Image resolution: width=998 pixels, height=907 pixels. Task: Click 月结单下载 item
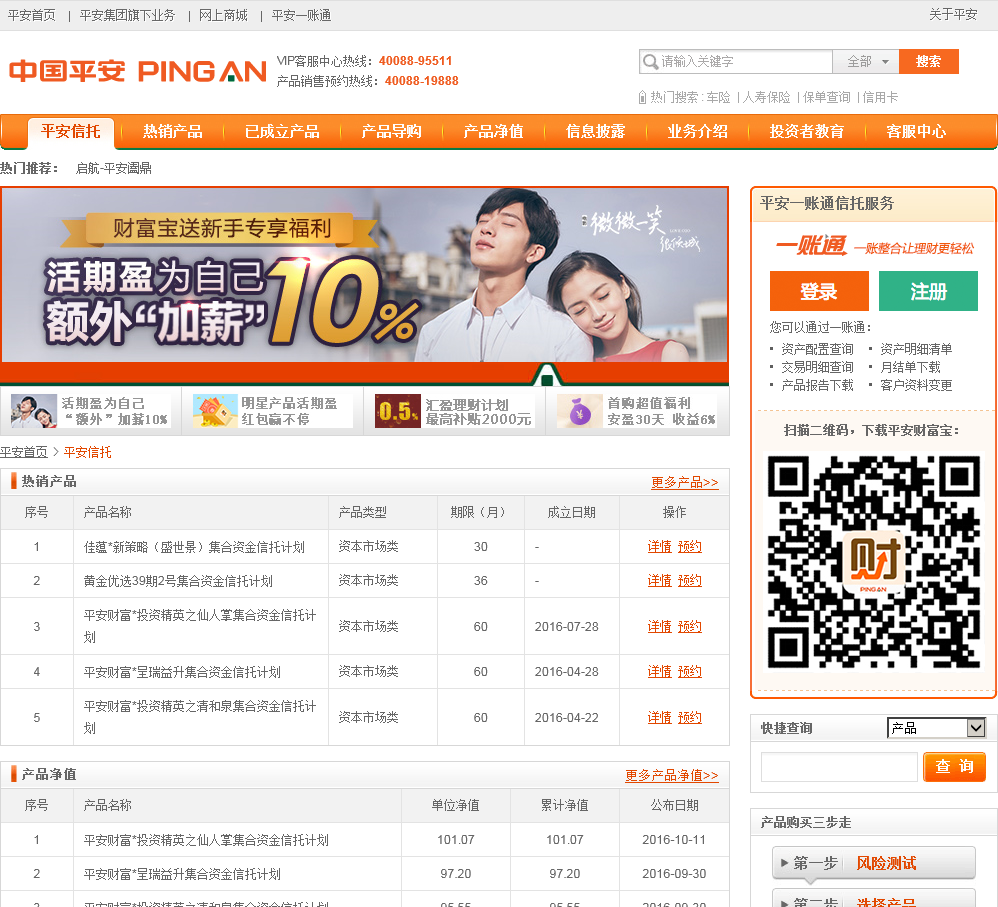(910, 367)
